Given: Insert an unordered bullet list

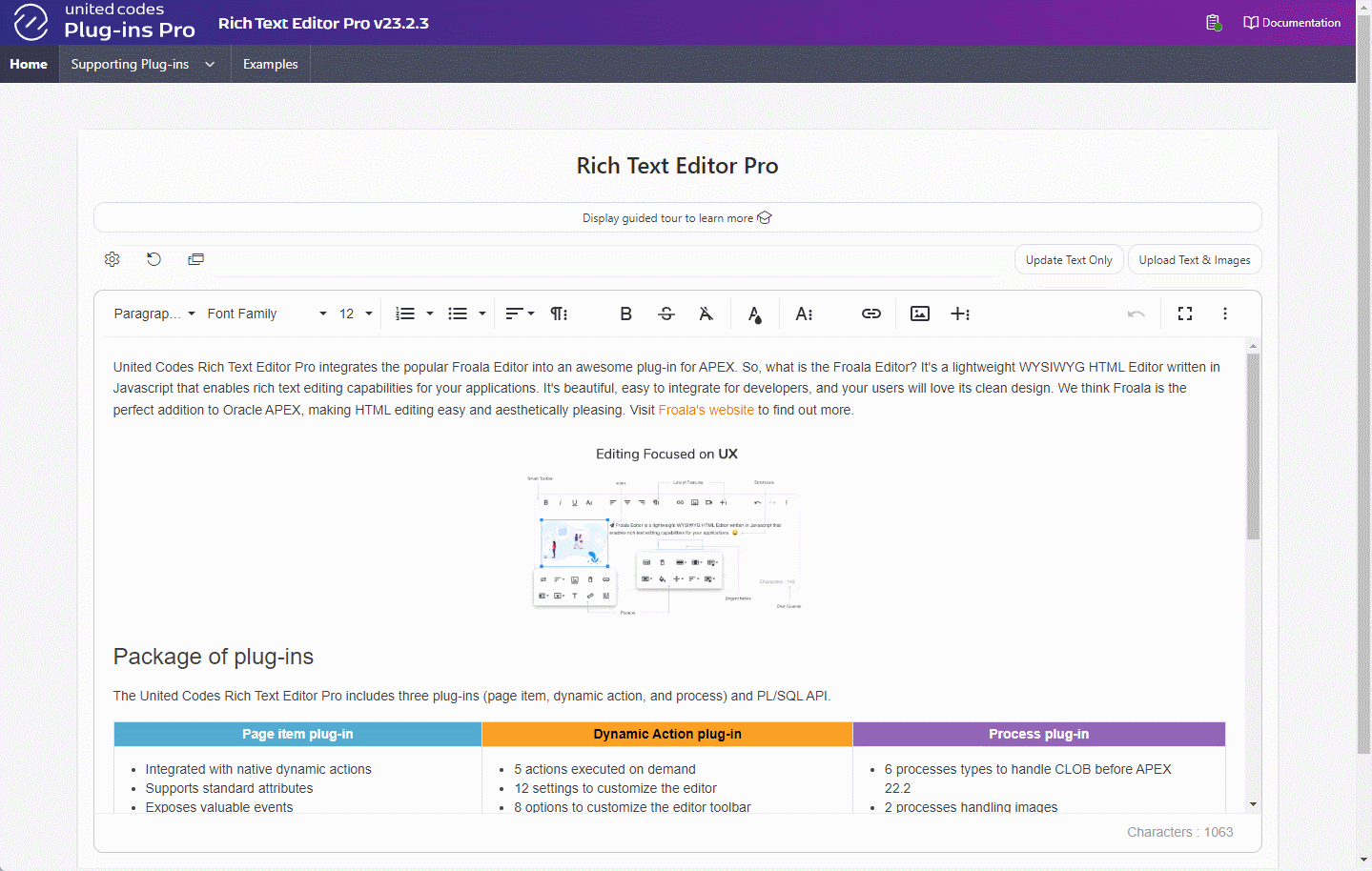Looking at the screenshot, I should pyautogui.click(x=458, y=314).
